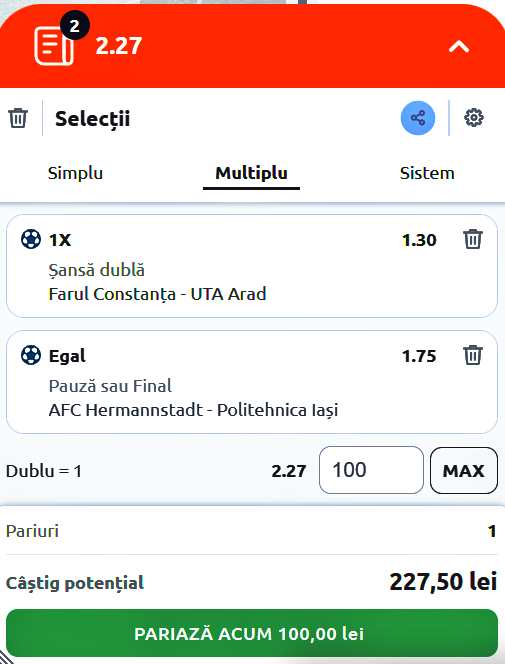
Task: Open bet slip settings gear
Action: click(474, 118)
